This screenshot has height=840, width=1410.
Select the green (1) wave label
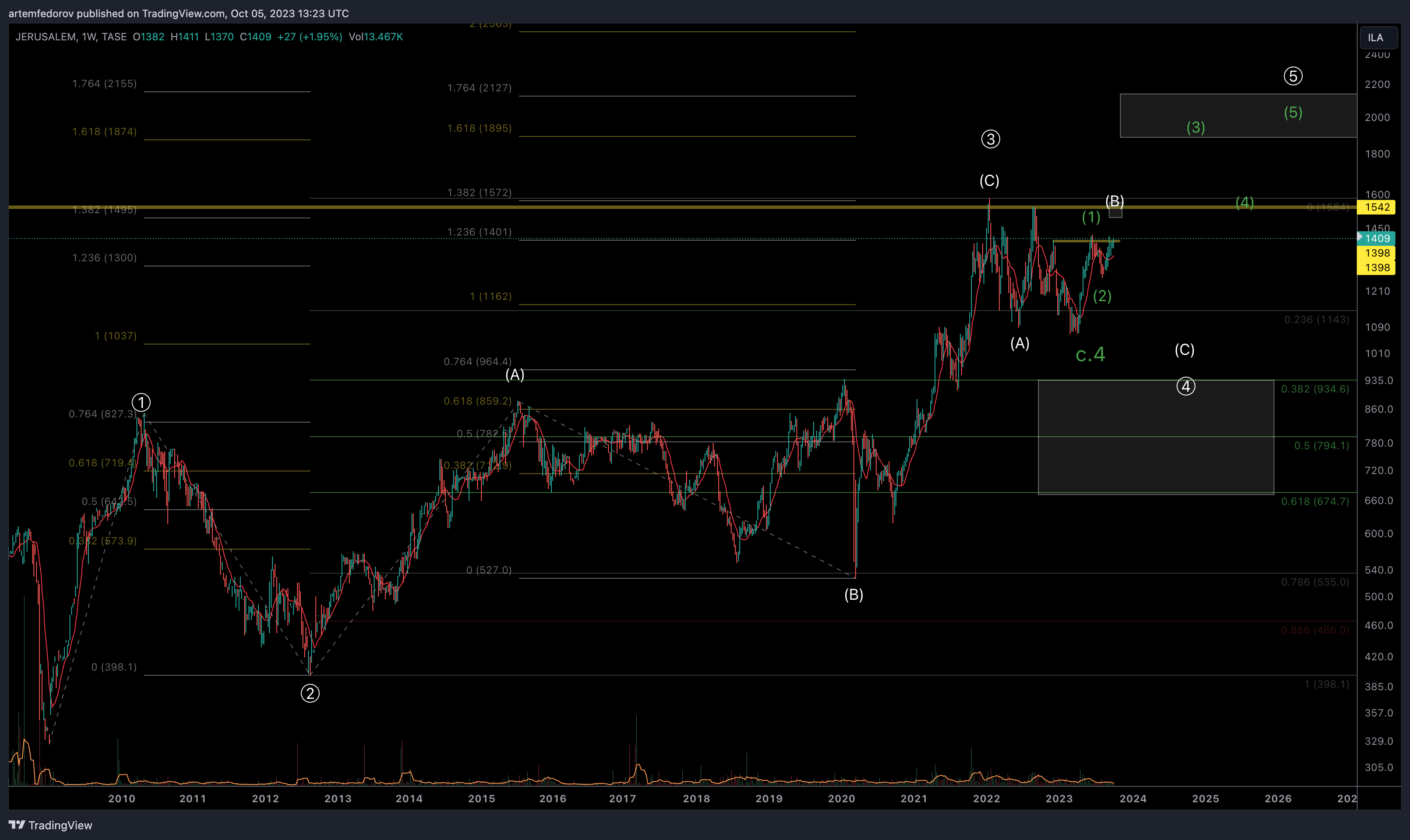[1091, 217]
